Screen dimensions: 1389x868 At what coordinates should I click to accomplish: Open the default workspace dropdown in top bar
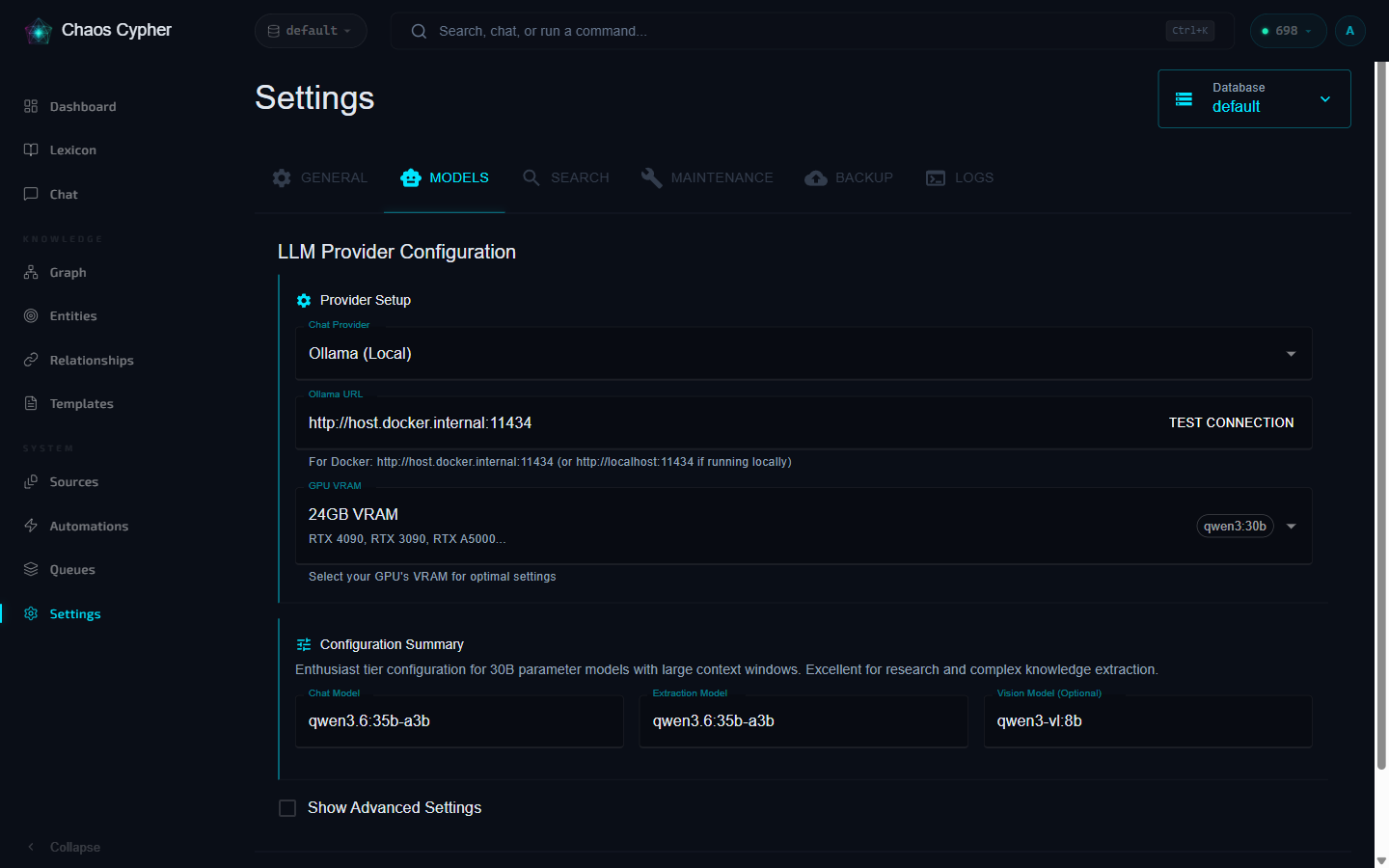pos(311,31)
